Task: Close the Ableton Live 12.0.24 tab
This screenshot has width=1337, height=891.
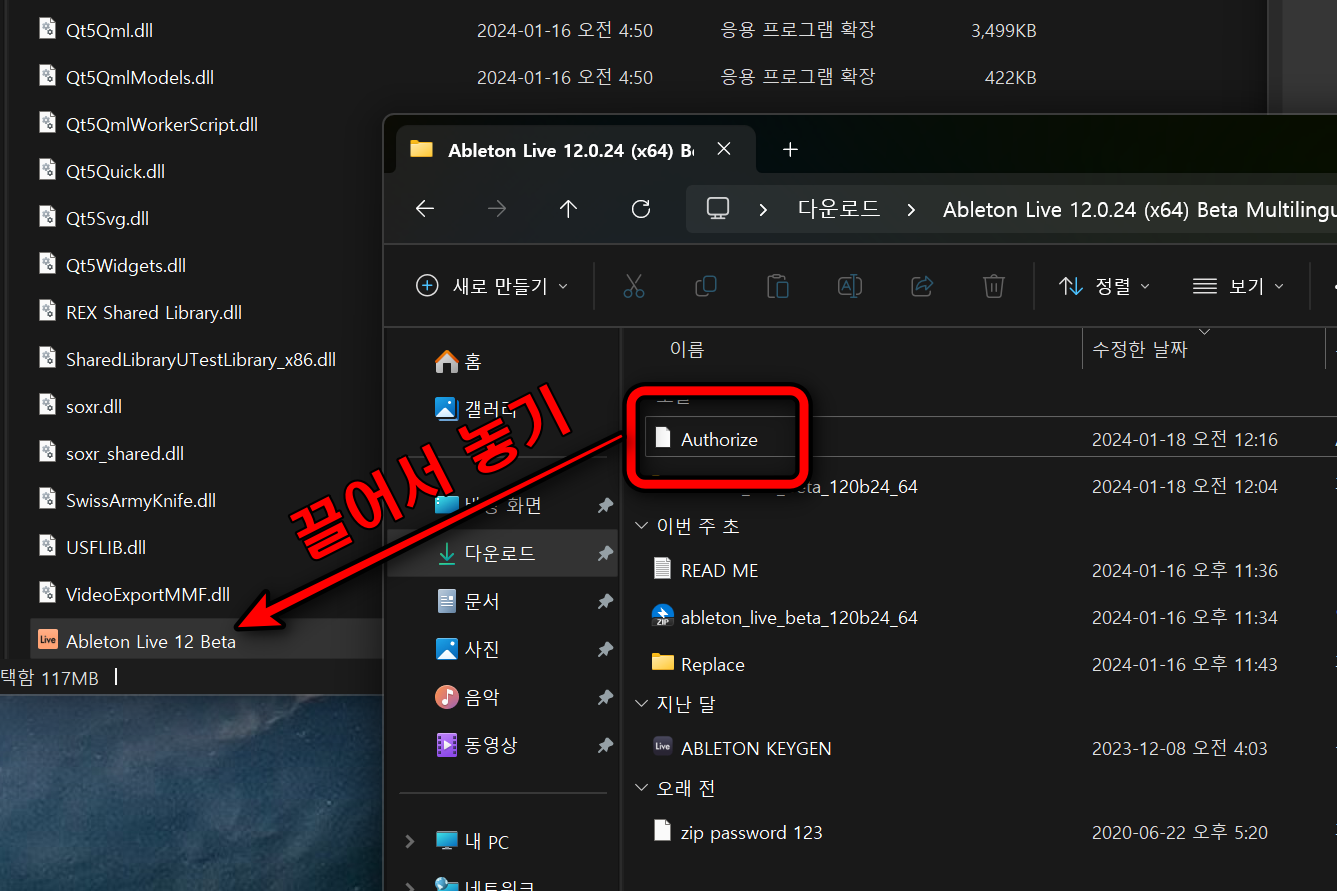Action: 724,150
